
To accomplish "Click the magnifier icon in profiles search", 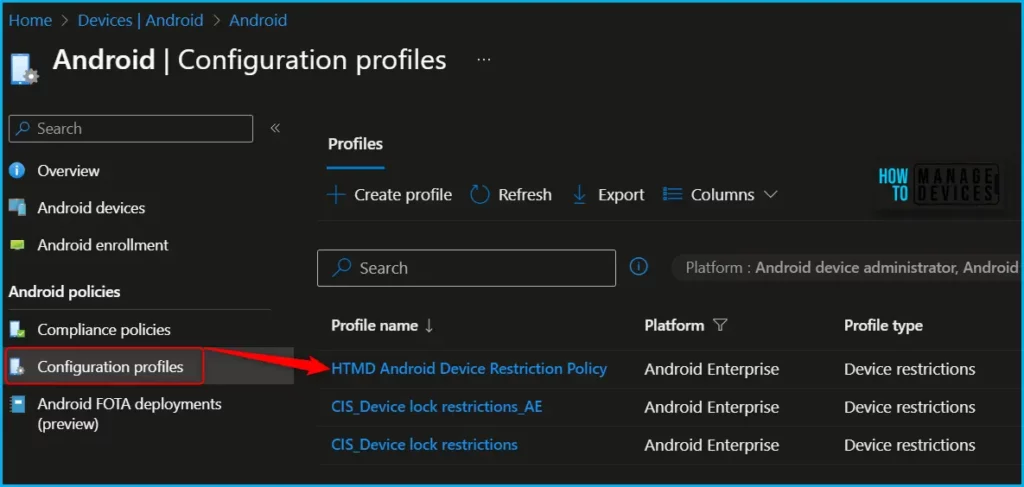I will point(342,268).
